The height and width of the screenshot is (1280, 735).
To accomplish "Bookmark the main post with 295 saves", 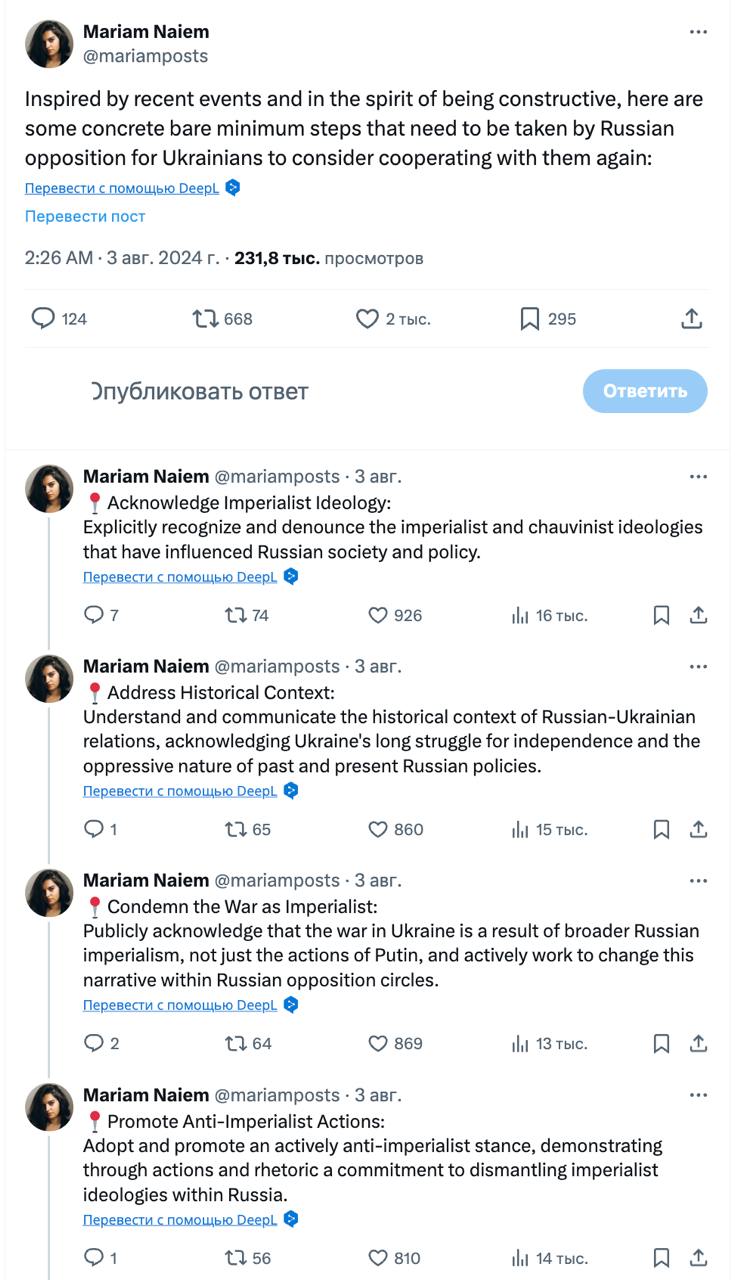I will pyautogui.click(x=530, y=319).
